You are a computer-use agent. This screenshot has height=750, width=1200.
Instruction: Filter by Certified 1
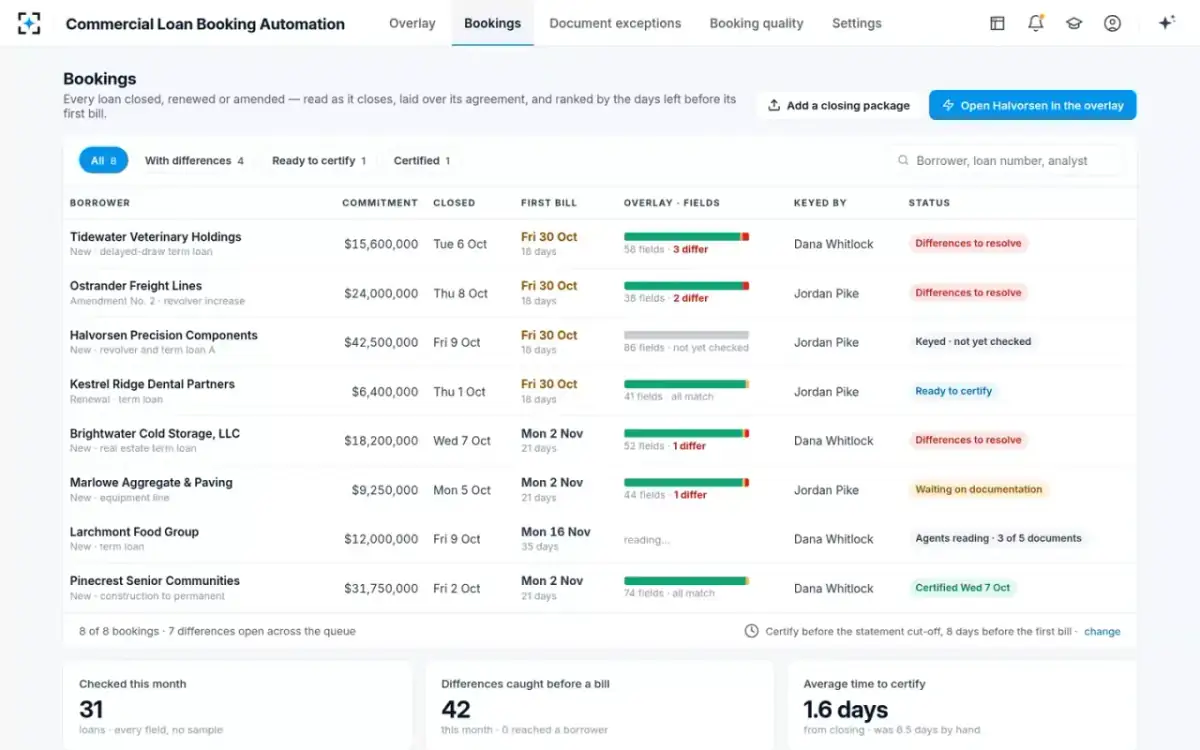point(422,160)
